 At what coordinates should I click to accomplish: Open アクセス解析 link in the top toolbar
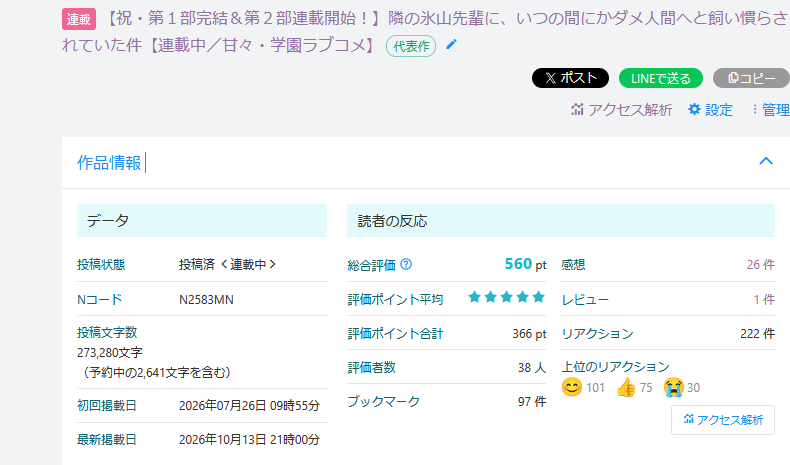(x=621, y=110)
